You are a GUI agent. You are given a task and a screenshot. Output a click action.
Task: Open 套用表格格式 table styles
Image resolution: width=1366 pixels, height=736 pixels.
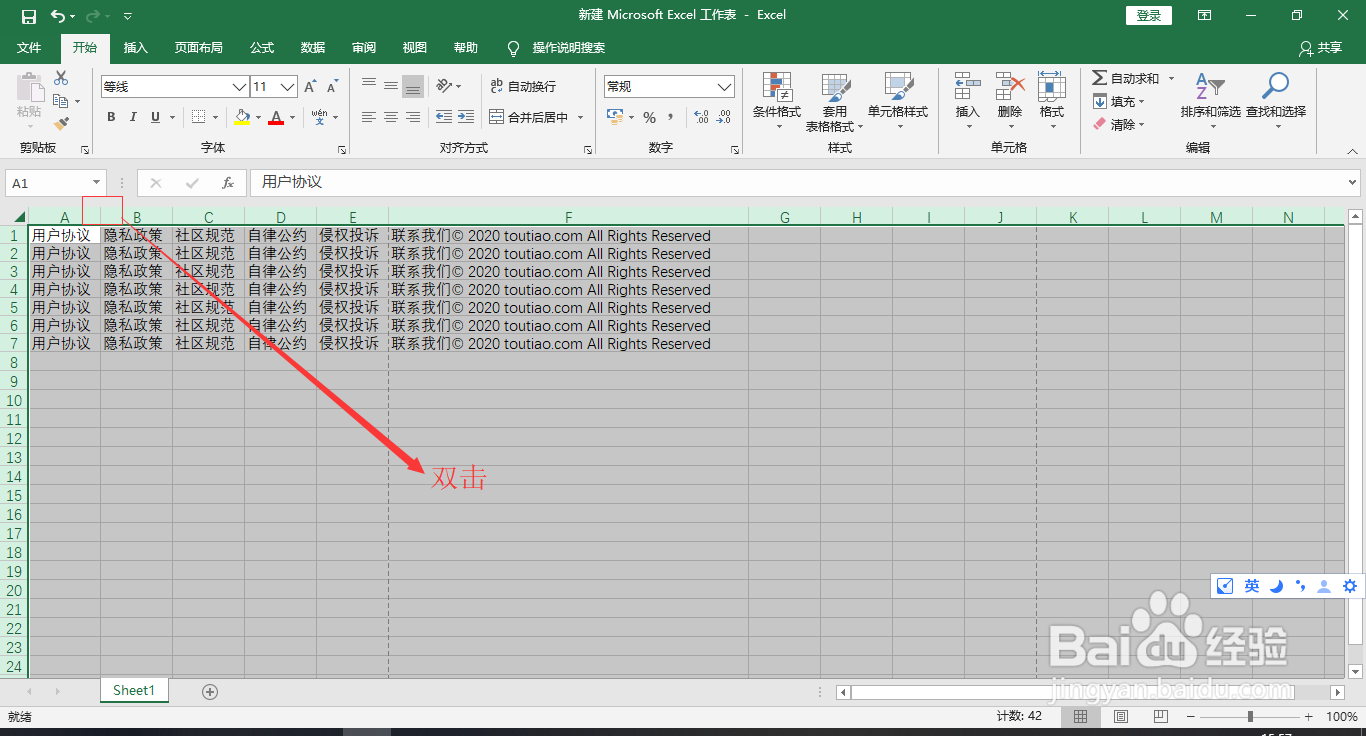pos(835,101)
